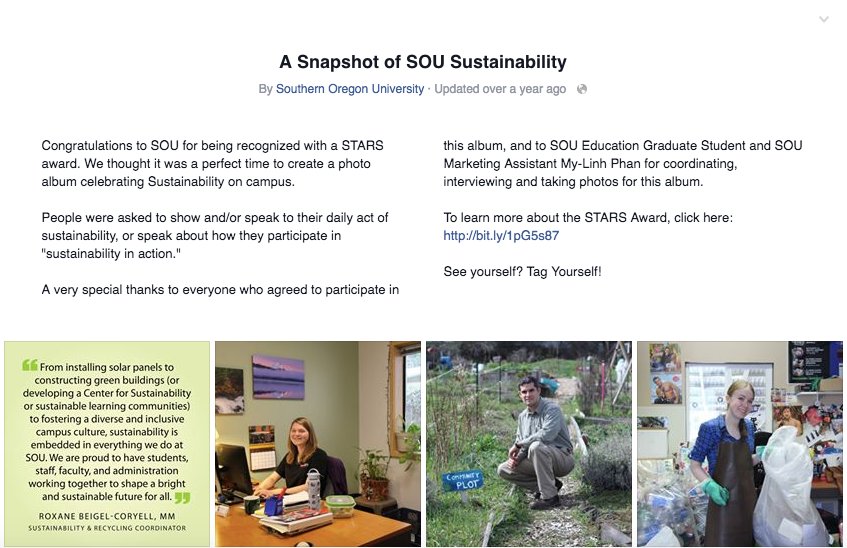Click the Congratulations to SOU paragraph
Viewport: 847px width, 548px height.
click(x=213, y=164)
